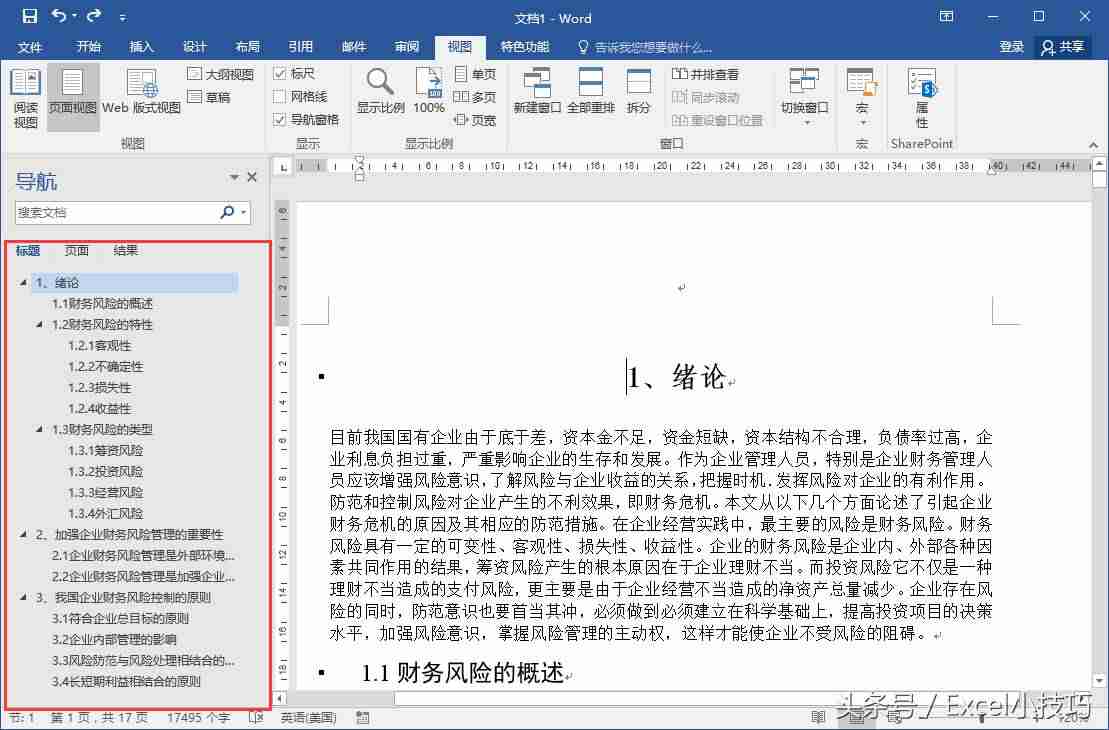Screen dimensions: 1109x730
Task: Choose Page Width (页宽) zoom
Action: [475, 120]
